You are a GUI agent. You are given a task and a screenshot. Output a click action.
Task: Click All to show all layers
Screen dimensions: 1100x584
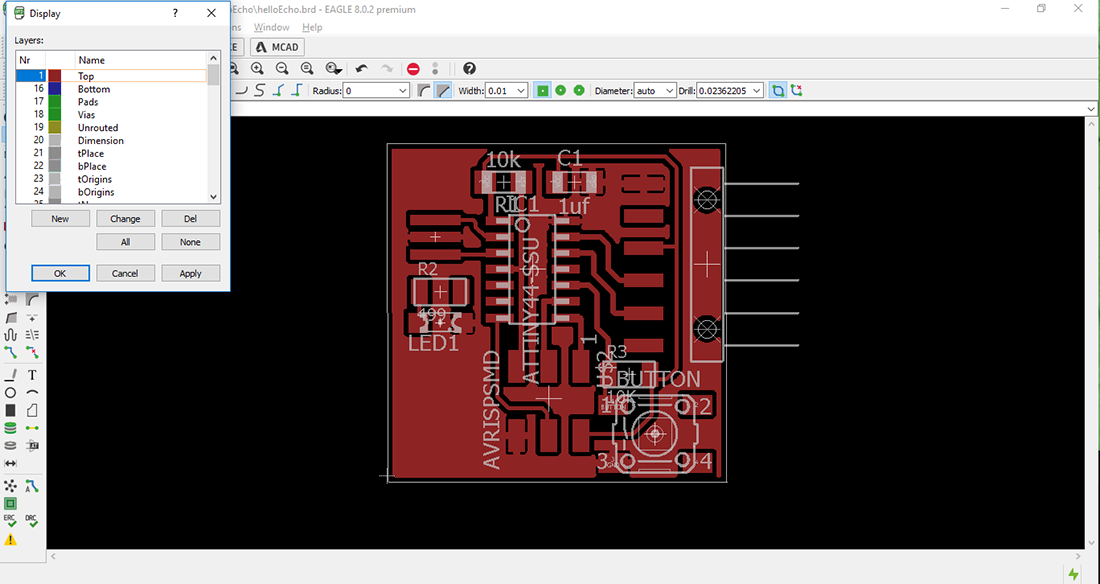coord(126,242)
